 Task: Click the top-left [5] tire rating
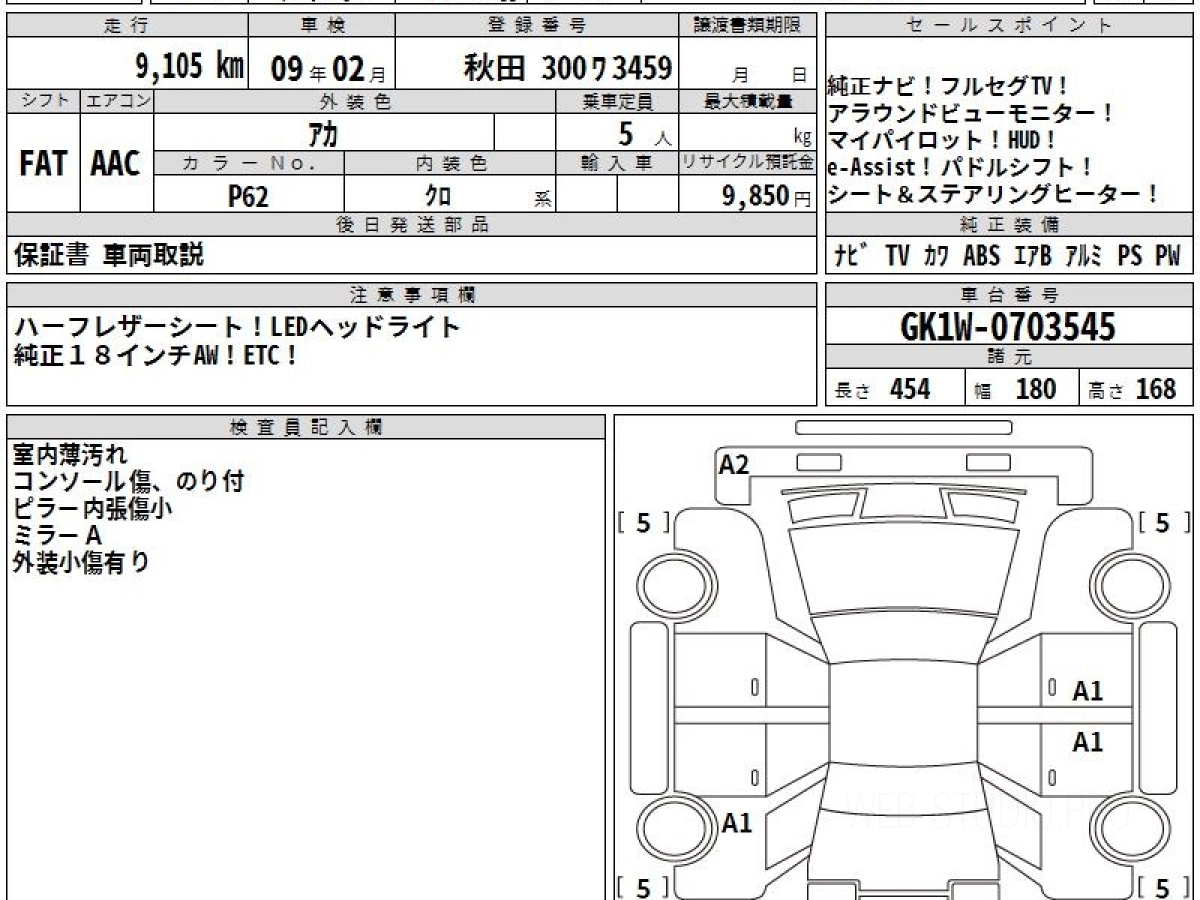(643, 522)
